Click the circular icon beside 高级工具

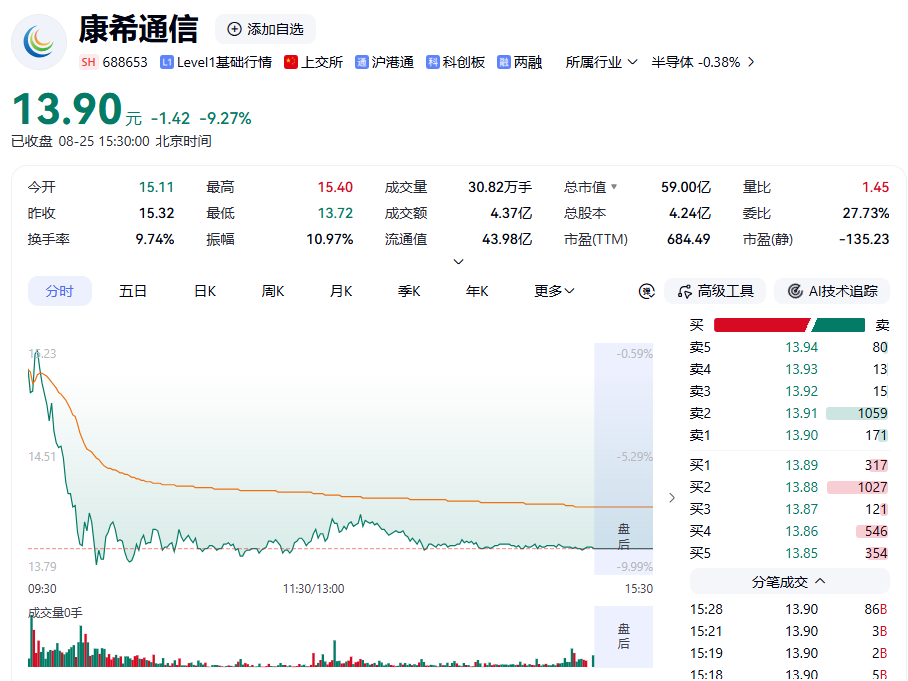coord(646,291)
